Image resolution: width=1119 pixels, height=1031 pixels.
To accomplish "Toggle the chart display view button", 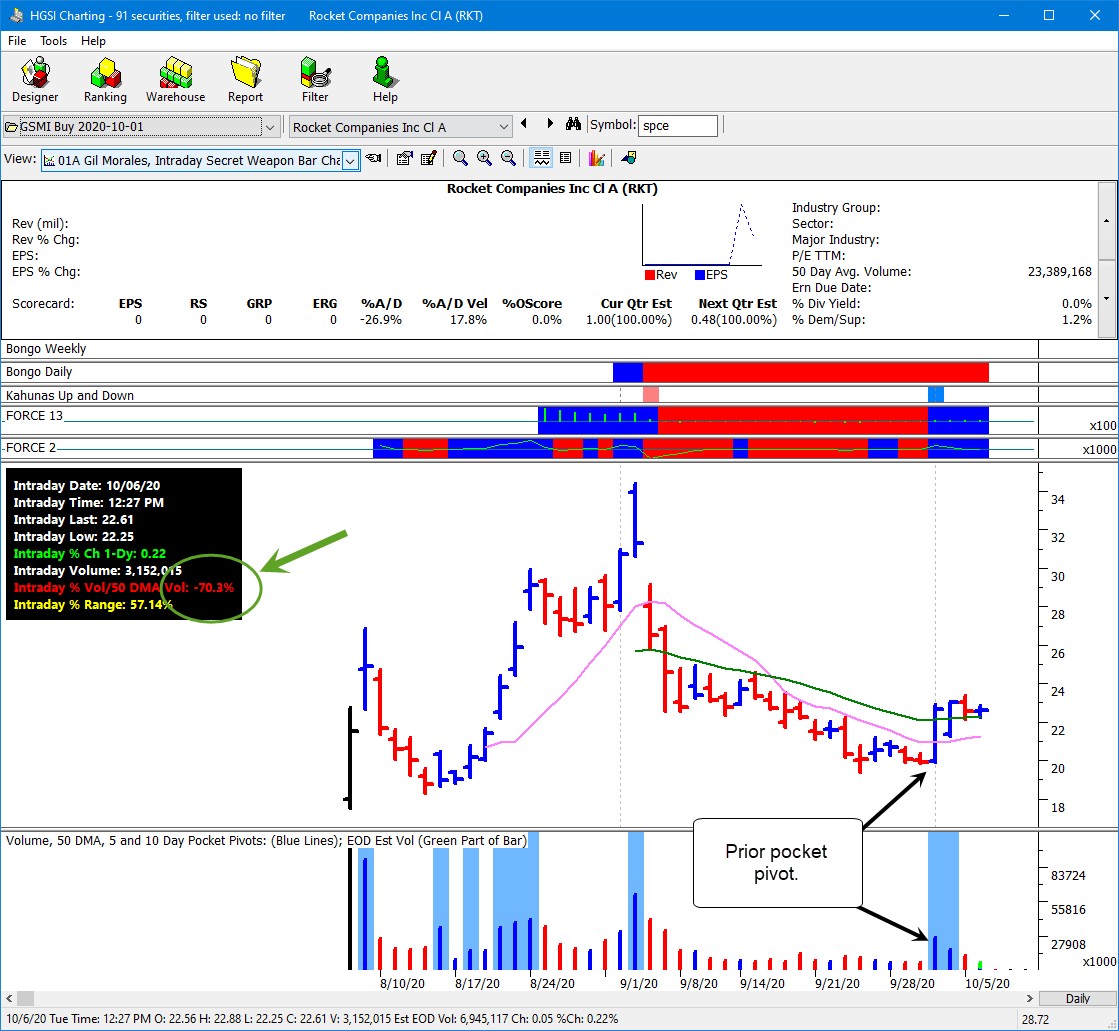I will (x=542, y=158).
